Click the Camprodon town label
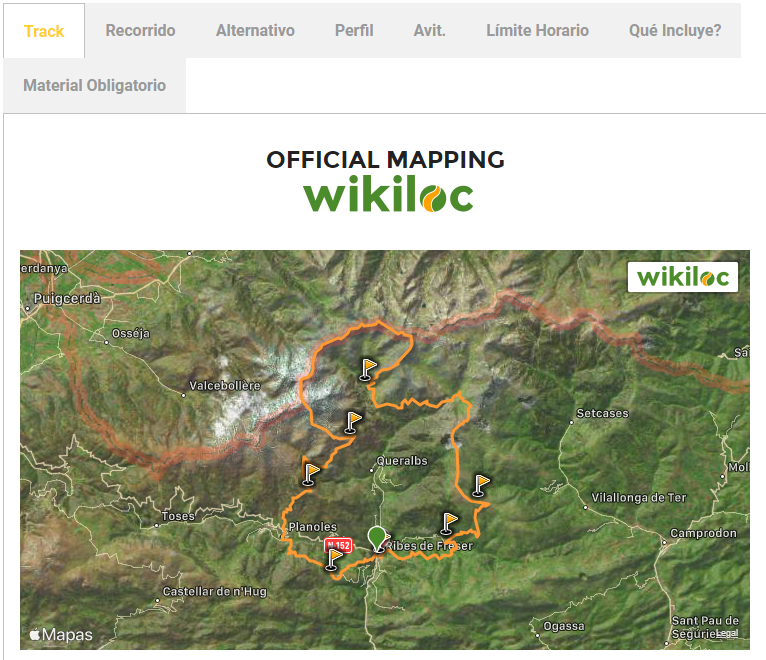The width and height of the screenshot is (766, 660). [703, 533]
